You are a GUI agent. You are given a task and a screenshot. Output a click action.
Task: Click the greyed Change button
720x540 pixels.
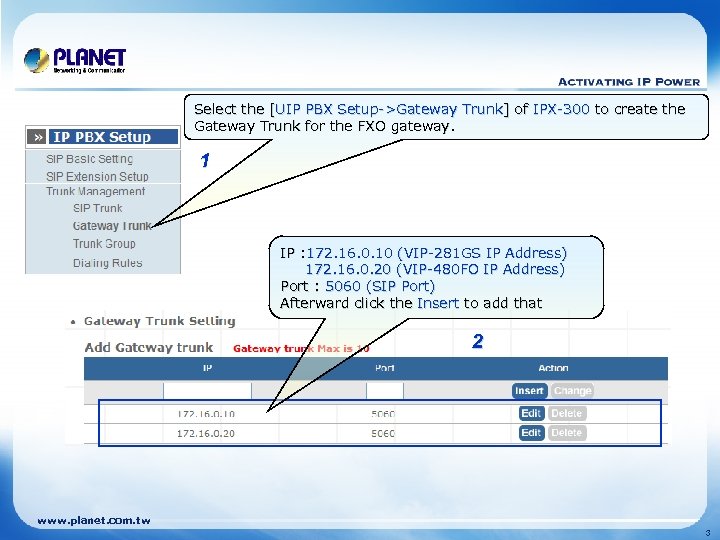(572, 391)
